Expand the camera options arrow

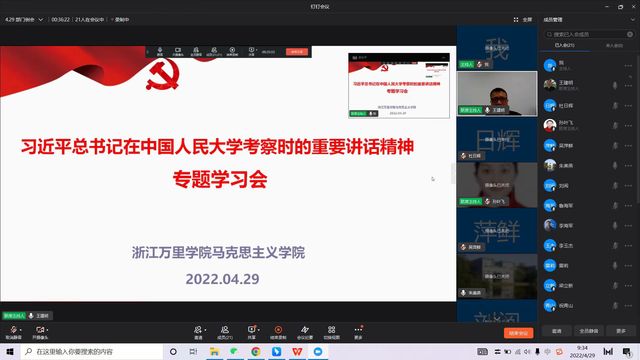[x=47, y=330]
